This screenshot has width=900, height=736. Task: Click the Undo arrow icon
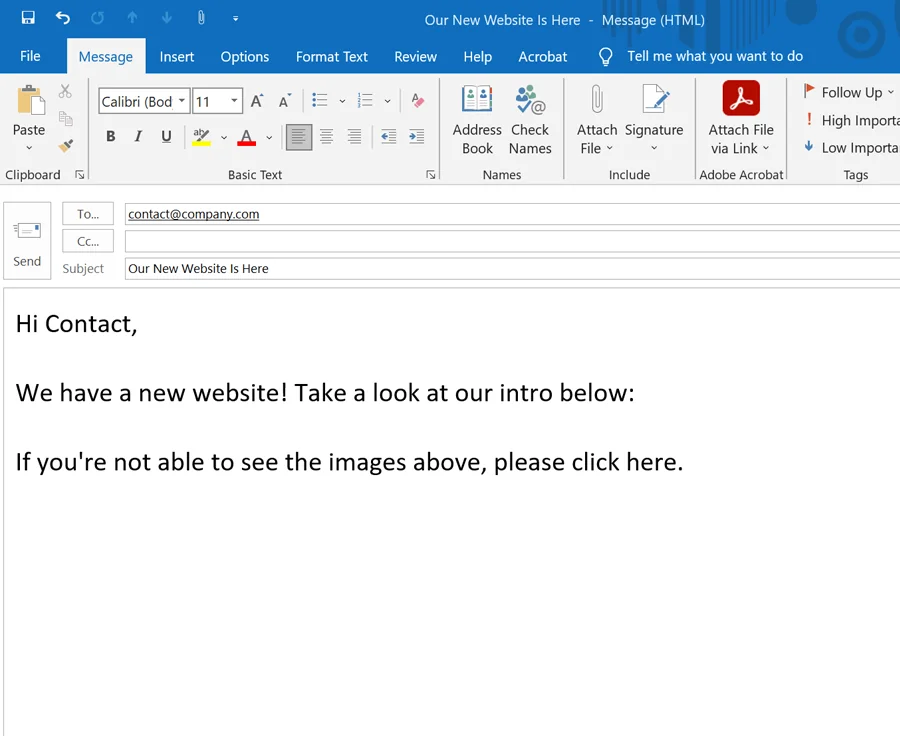coord(63,18)
